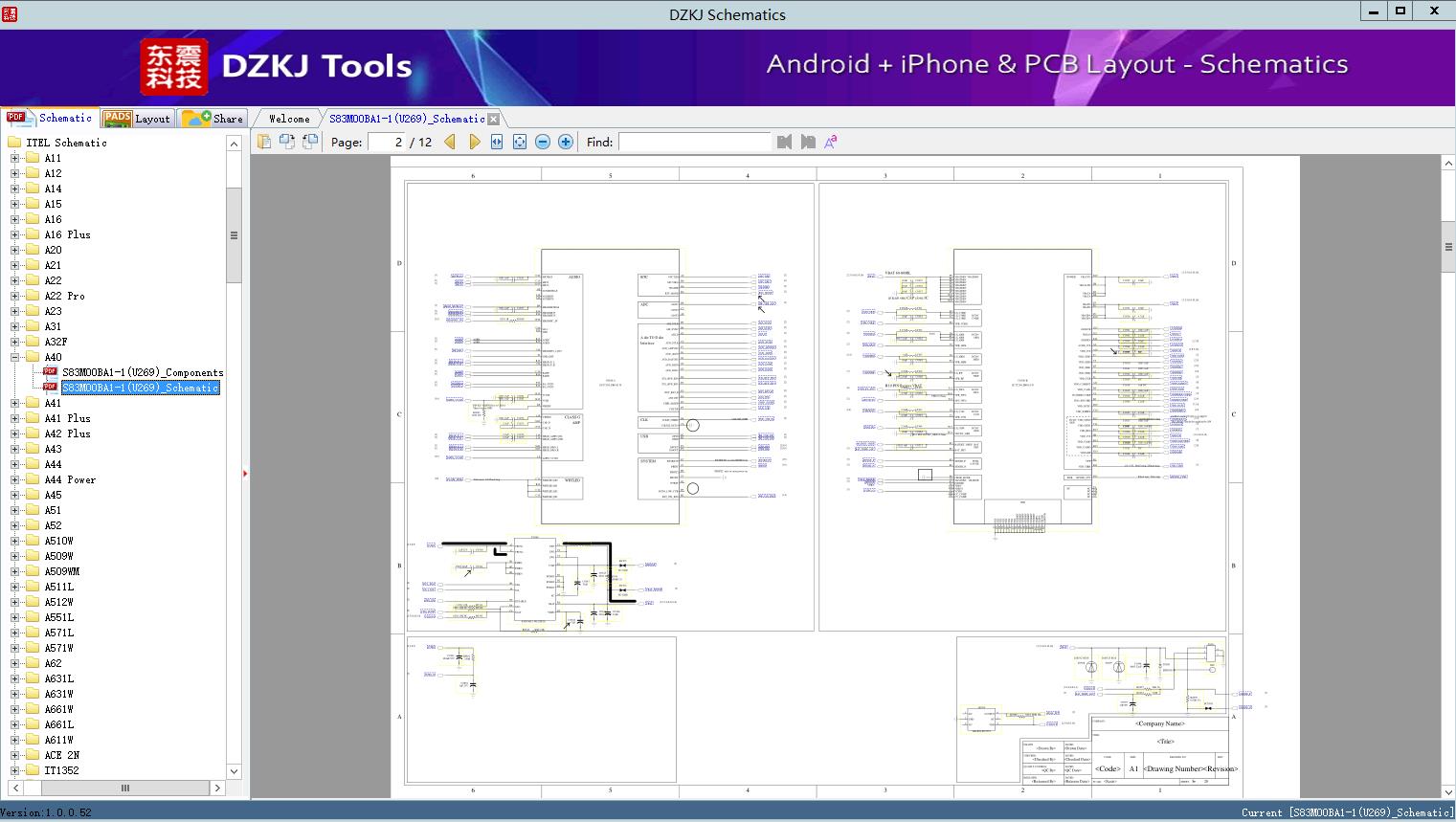
Task: Go to the previous page arrow
Action: pos(450,142)
